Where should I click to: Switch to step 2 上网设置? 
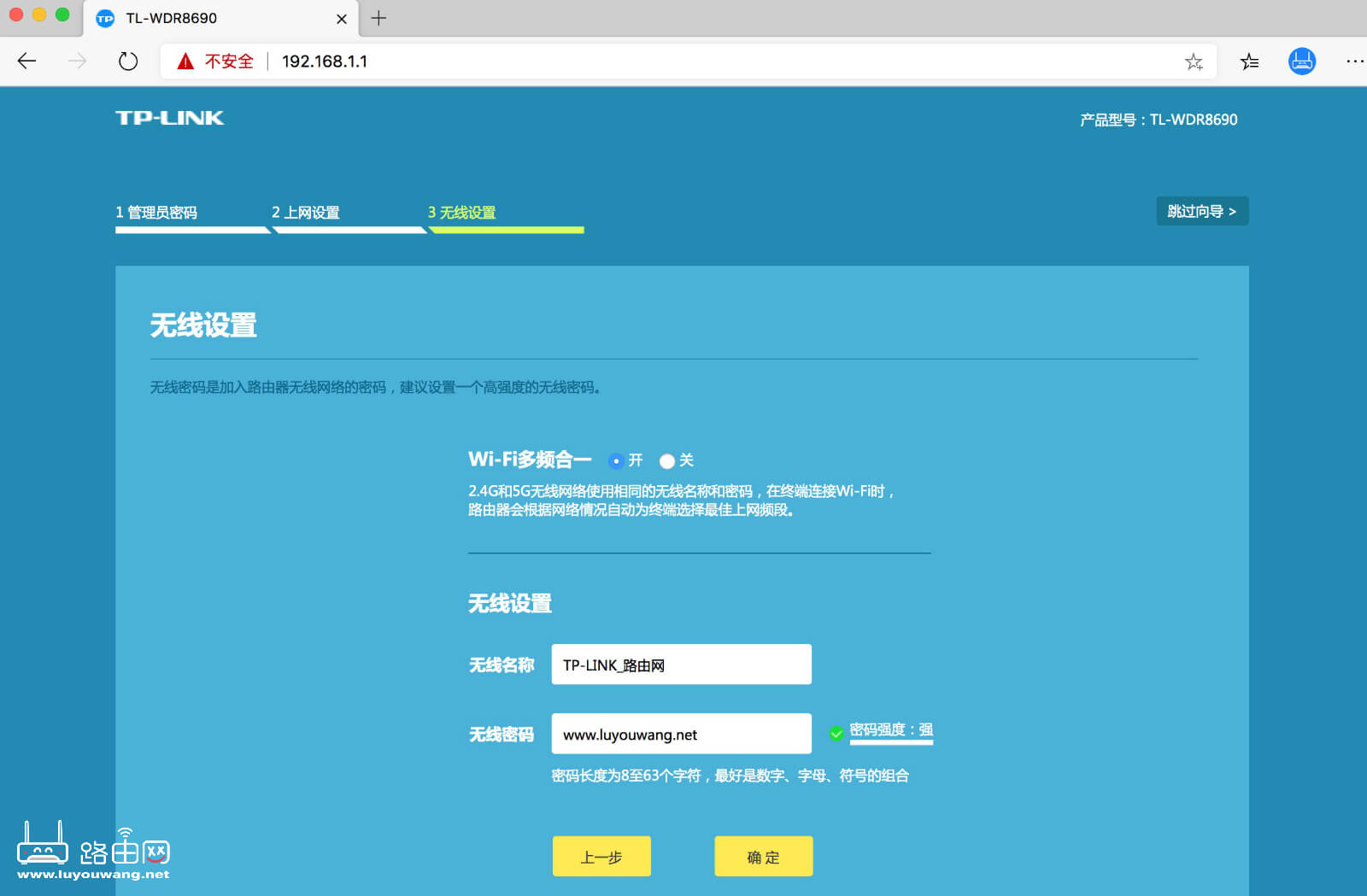click(x=308, y=212)
